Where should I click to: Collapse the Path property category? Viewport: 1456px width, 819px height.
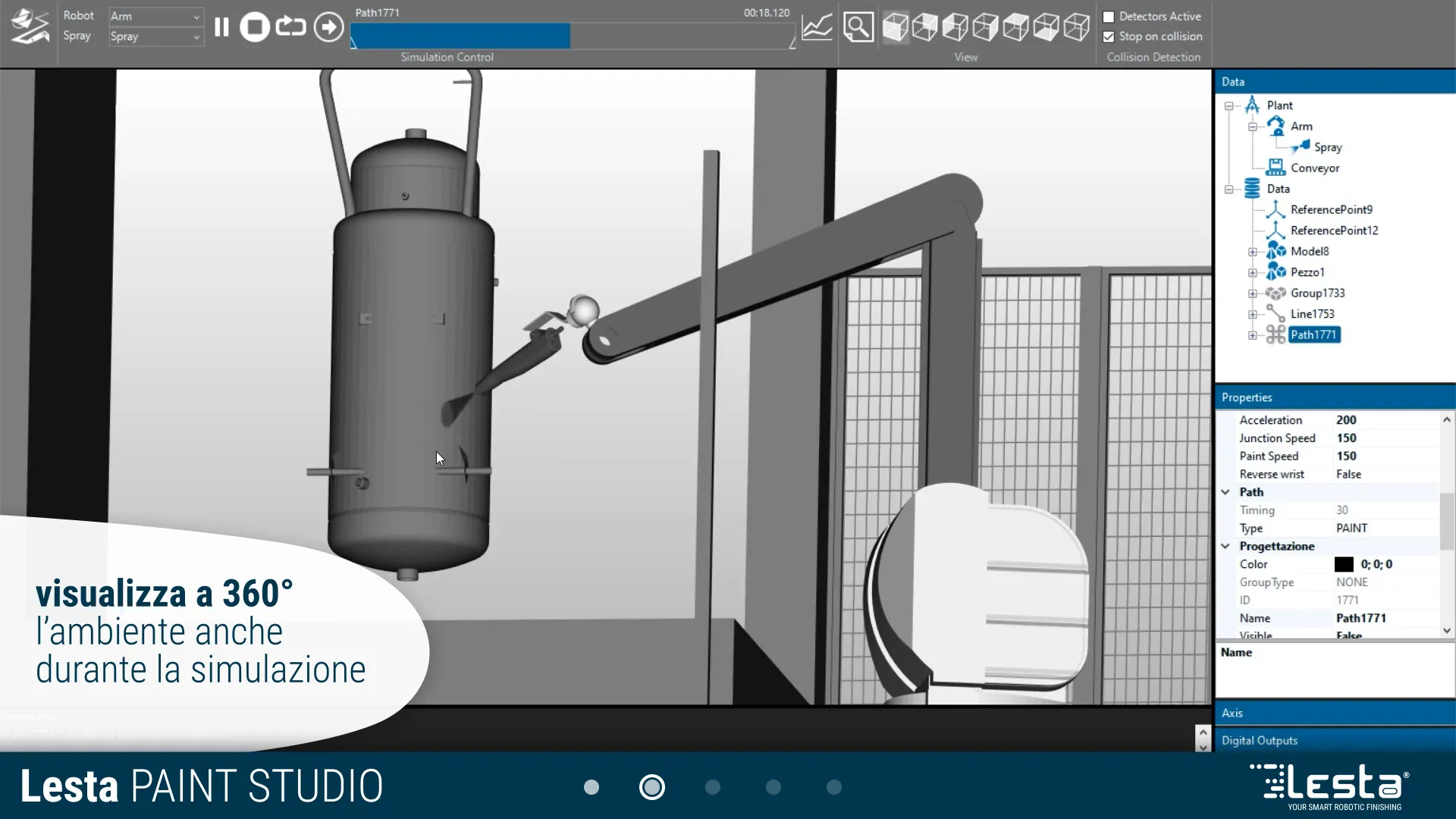[x=1225, y=491]
